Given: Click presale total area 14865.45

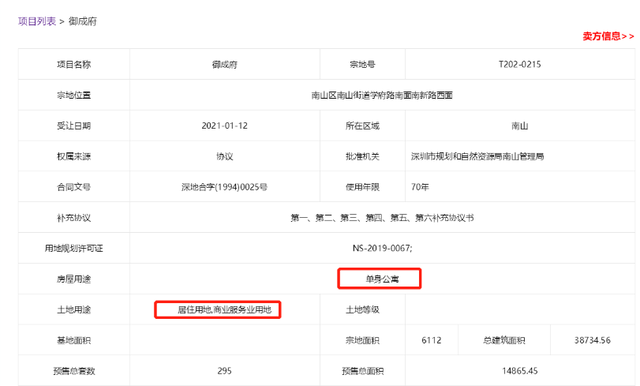Looking at the screenshot, I should pos(520,371).
